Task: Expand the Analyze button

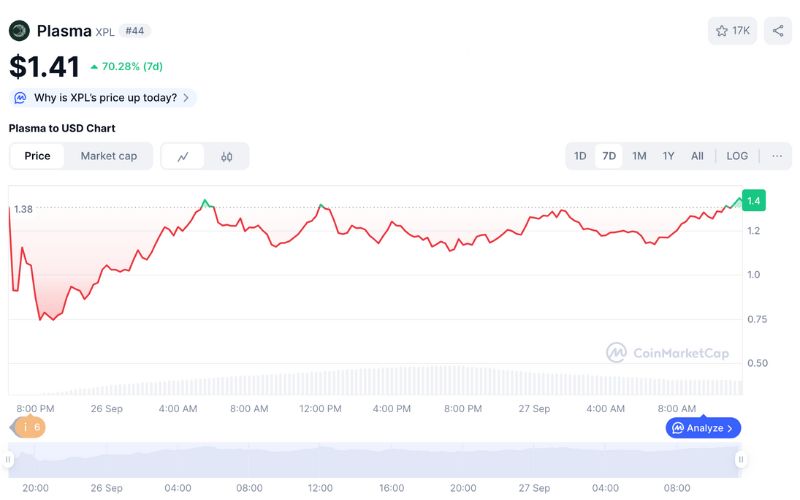Action: pyautogui.click(x=703, y=428)
